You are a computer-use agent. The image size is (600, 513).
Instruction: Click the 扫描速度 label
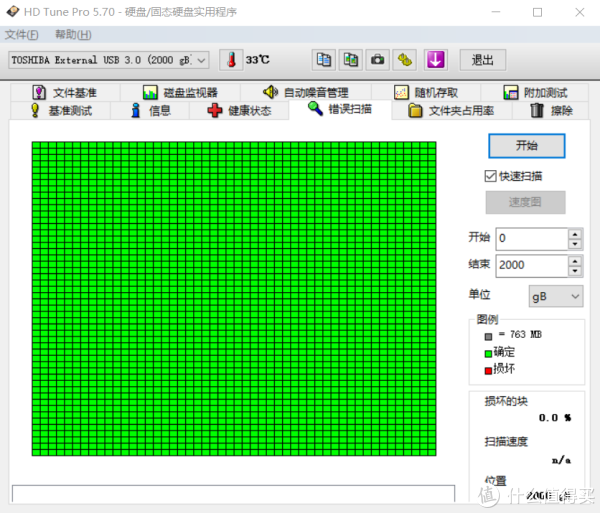click(x=506, y=442)
